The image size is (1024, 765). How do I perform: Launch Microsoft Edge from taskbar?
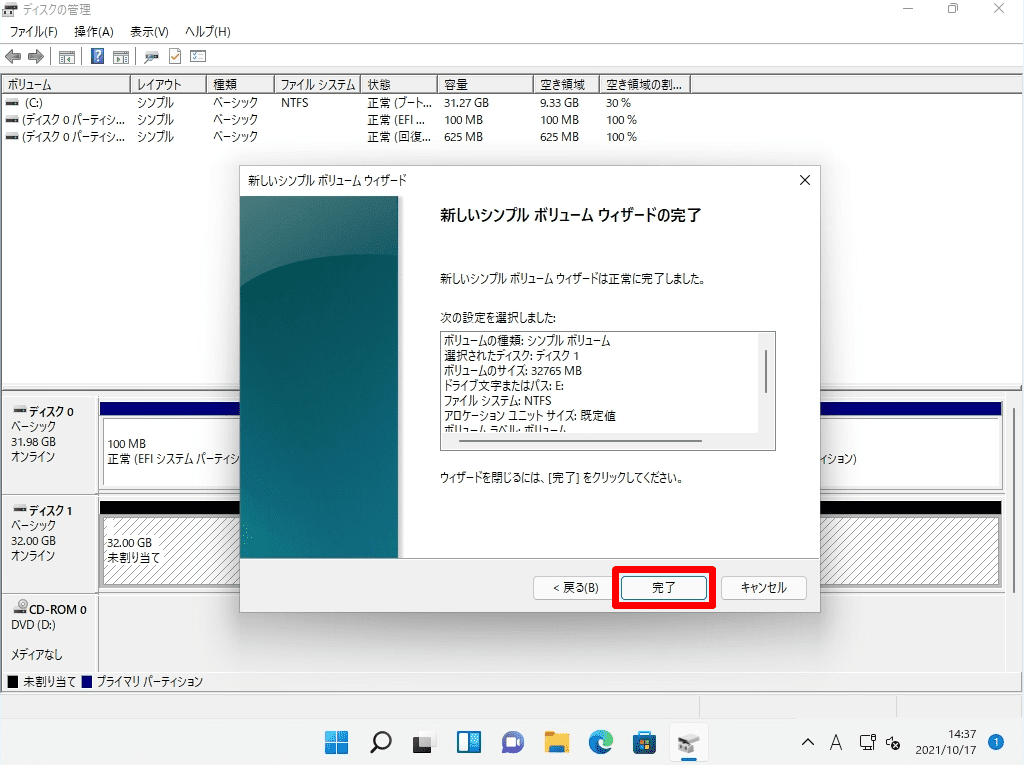coord(601,742)
